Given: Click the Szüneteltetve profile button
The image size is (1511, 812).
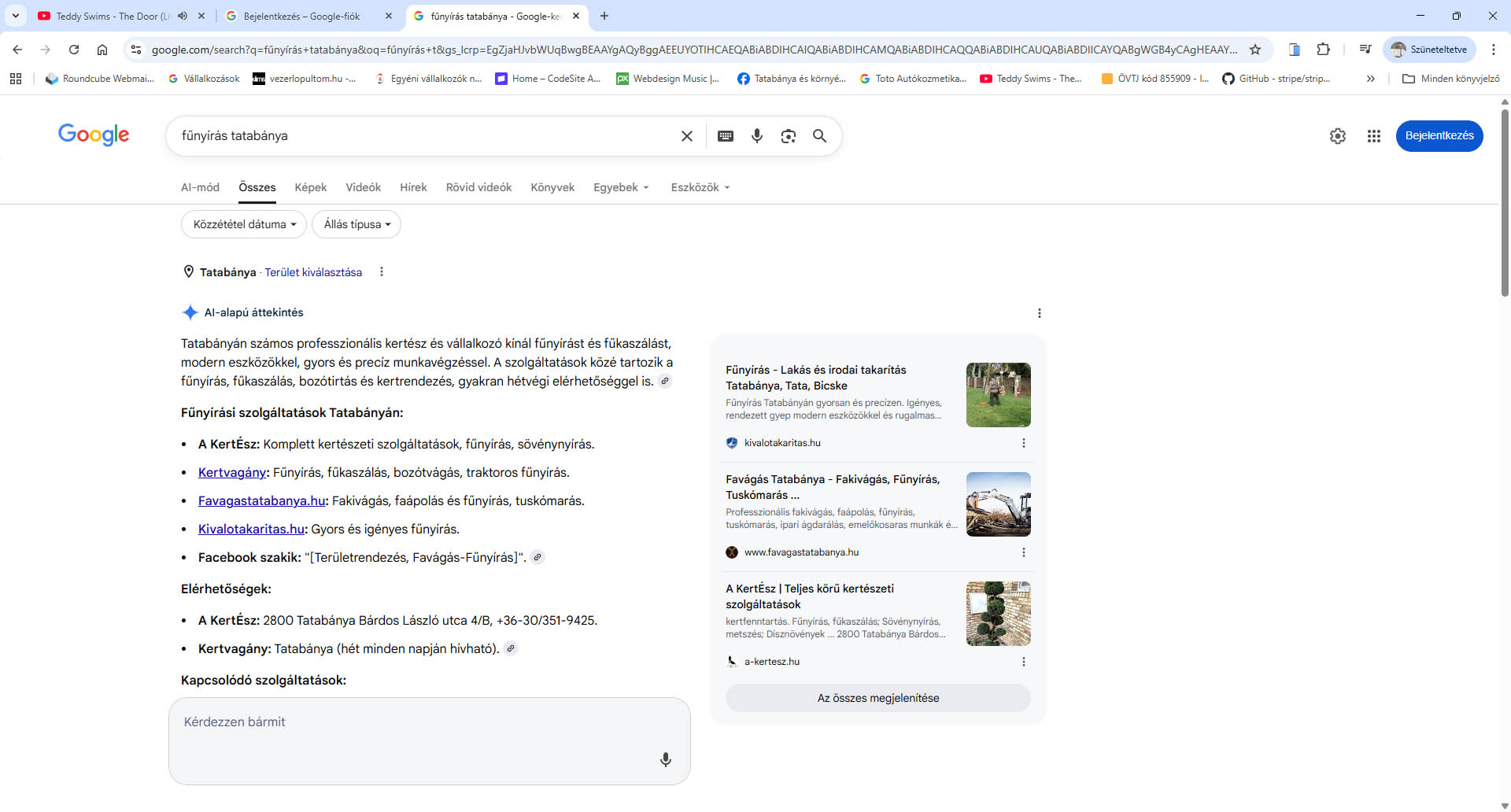Looking at the screenshot, I should tap(1429, 50).
